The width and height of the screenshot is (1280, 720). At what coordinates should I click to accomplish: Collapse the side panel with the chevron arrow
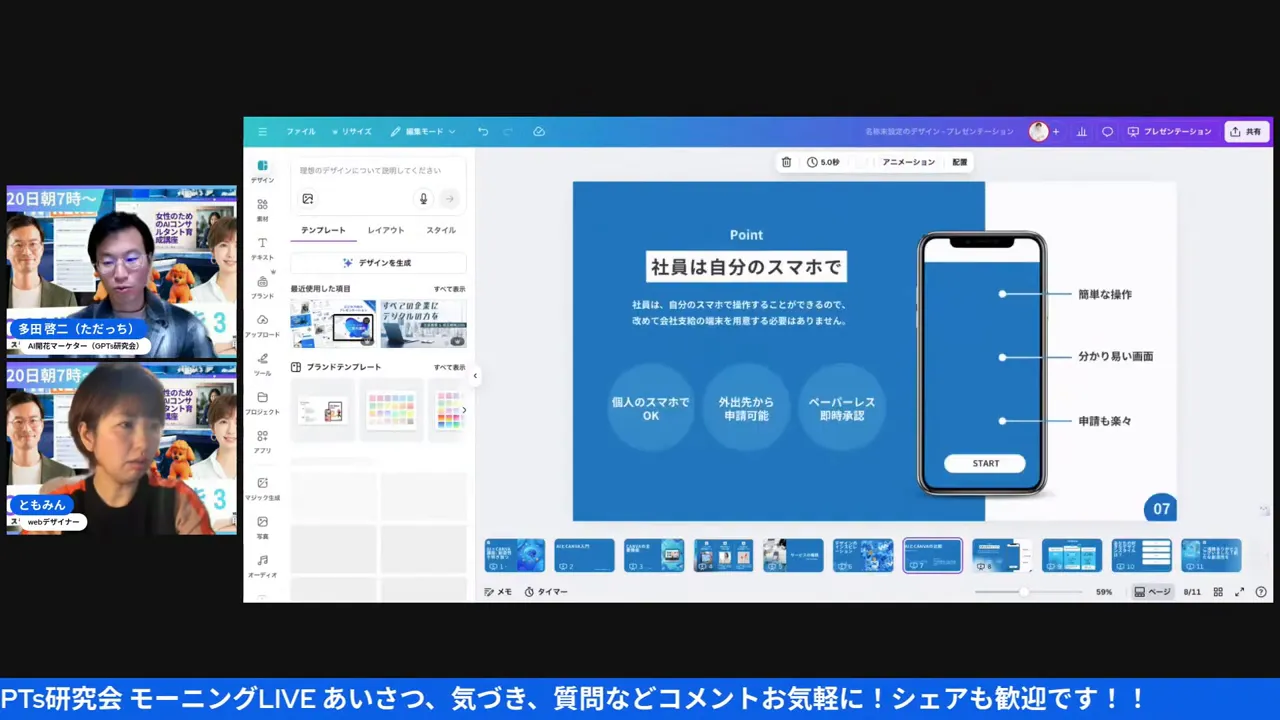[475, 376]
